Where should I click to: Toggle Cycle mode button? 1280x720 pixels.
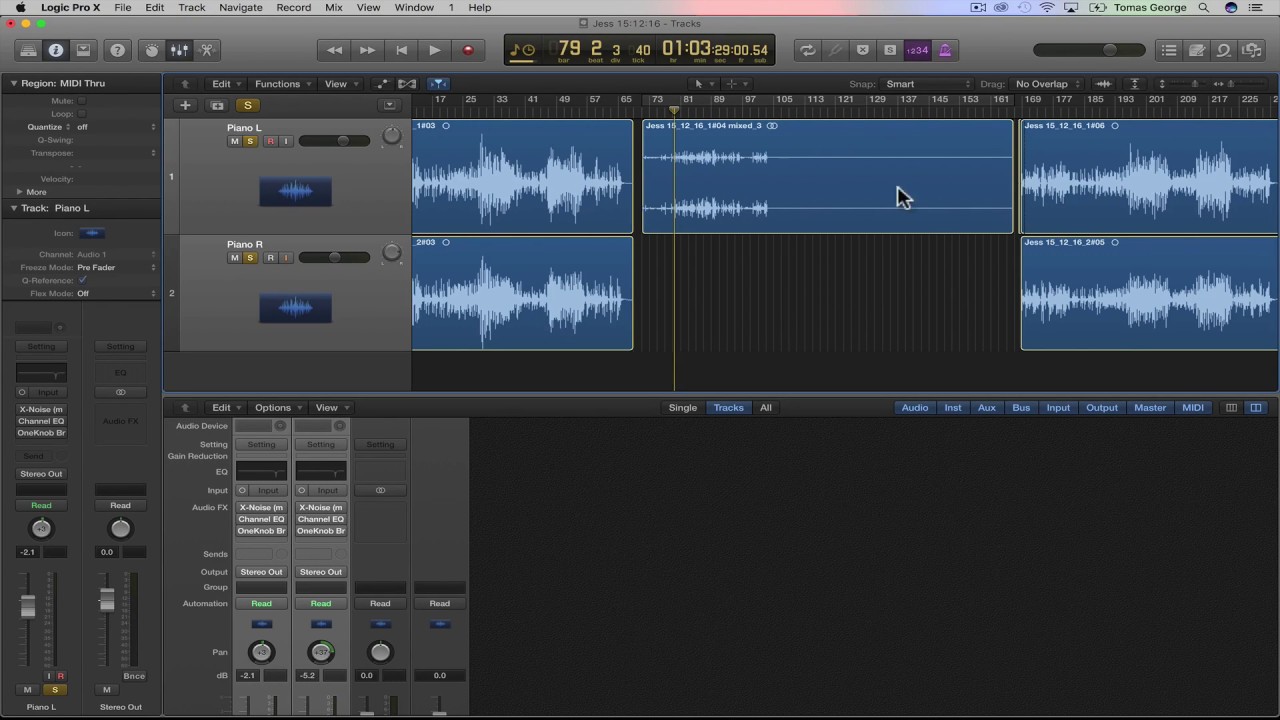point(807,50)
